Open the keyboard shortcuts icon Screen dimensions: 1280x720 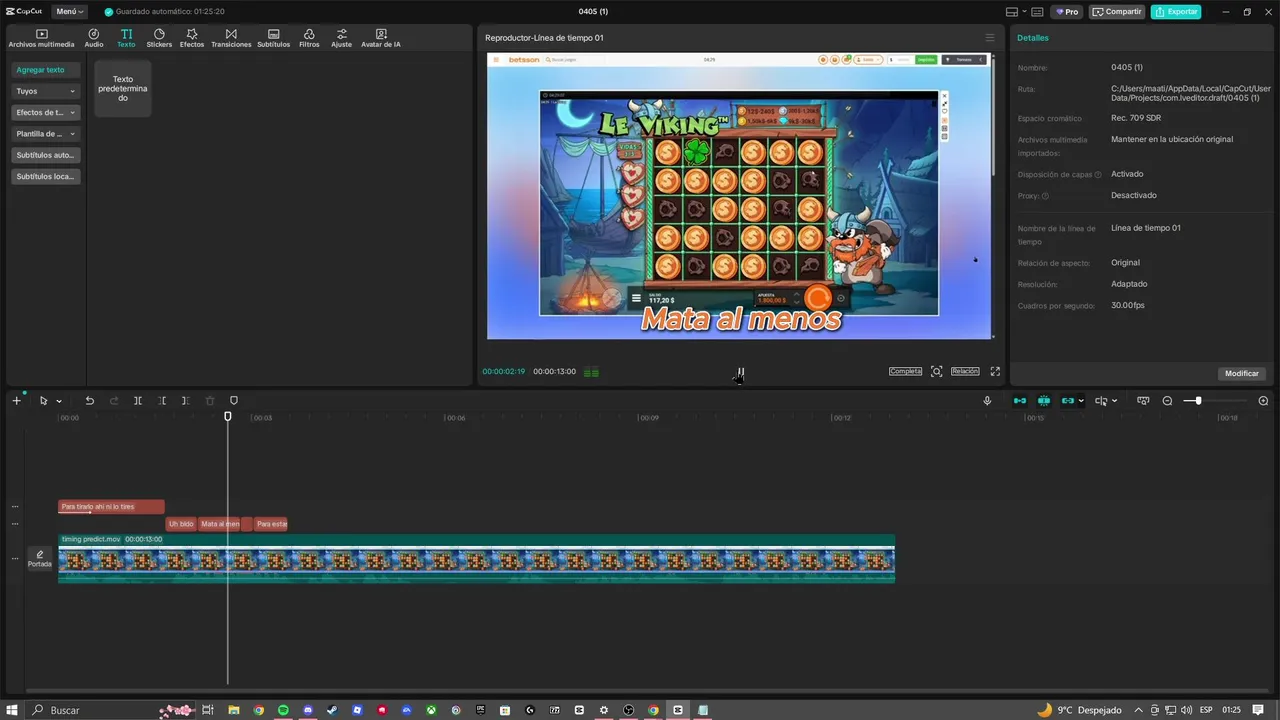pos(1037,12)
